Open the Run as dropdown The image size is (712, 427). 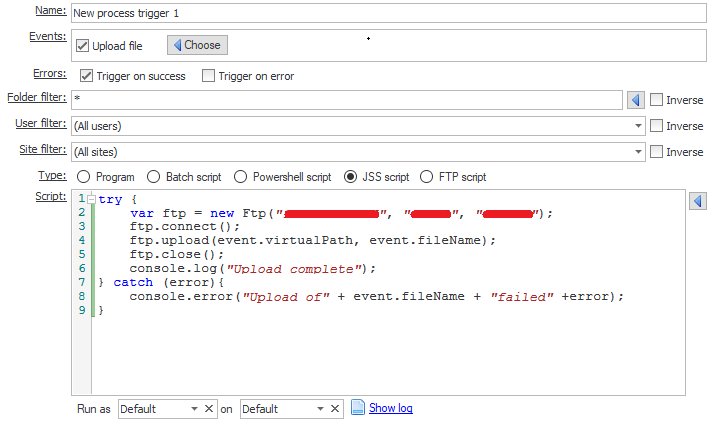[193, 409]
